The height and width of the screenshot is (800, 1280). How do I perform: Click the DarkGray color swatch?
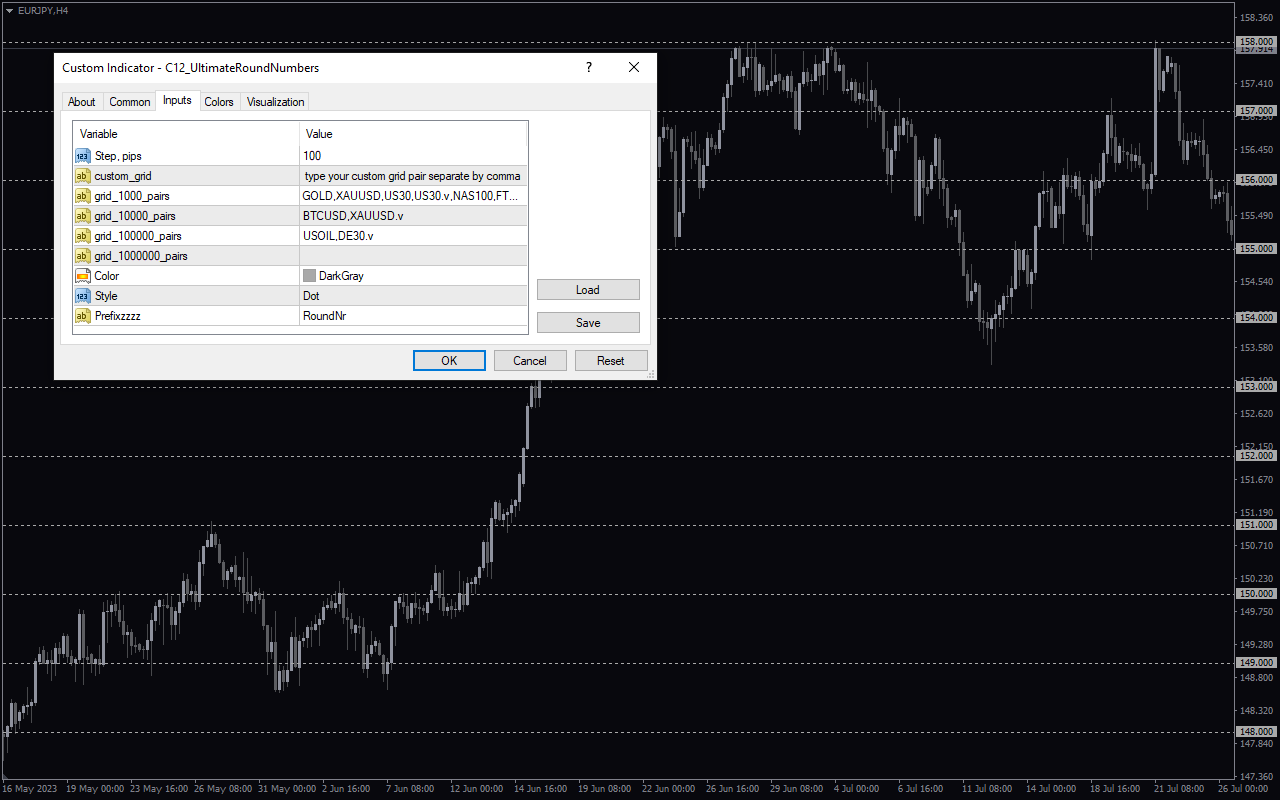[309, 276]
